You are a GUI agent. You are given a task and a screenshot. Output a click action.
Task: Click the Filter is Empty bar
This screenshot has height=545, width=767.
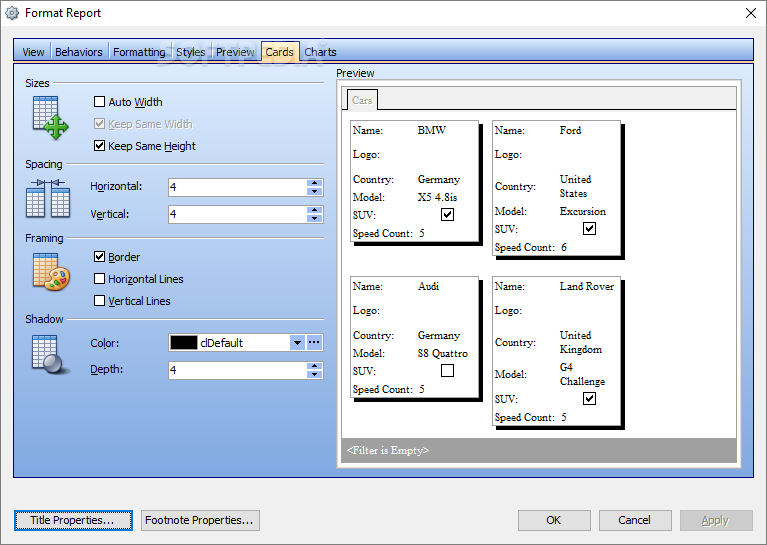tap(539, 450)
